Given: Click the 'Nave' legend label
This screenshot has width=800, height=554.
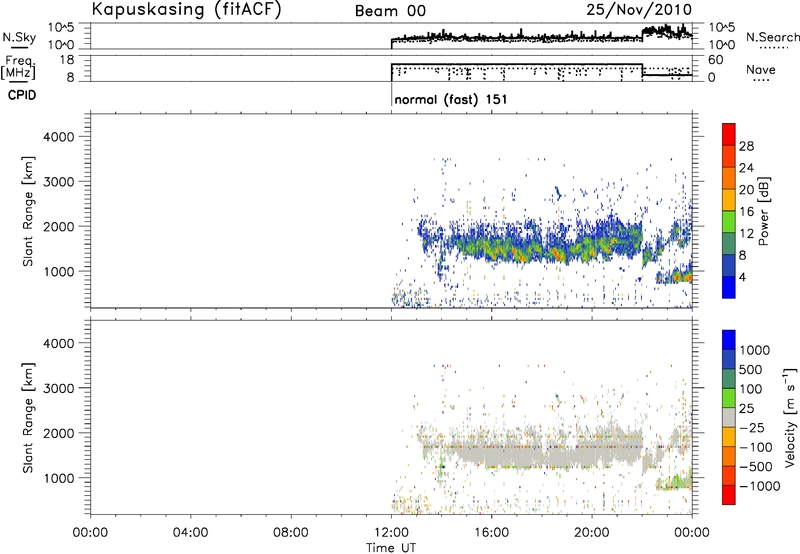Looking at the screenshot, I should click(761, 69).
